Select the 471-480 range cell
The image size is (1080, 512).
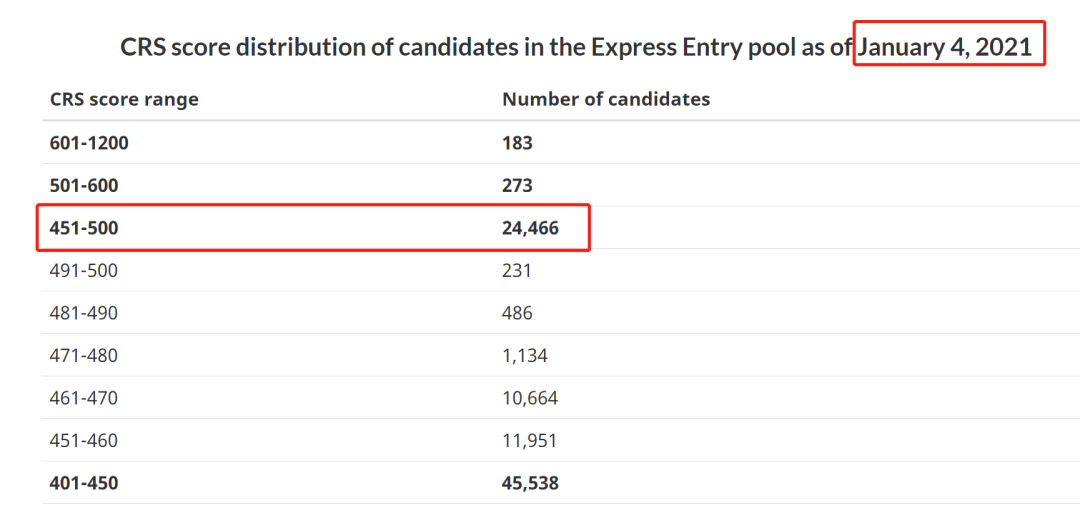tap(84, 356)
